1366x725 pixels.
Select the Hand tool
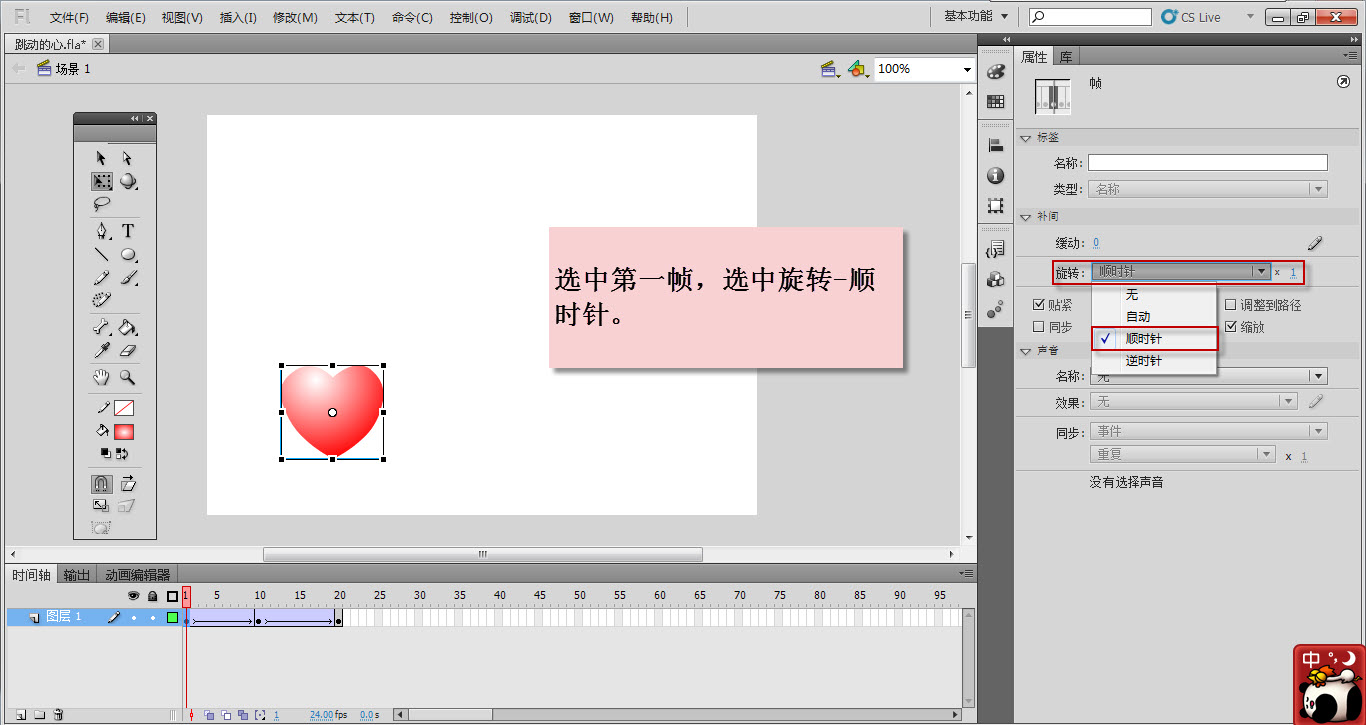coord(101,377)
